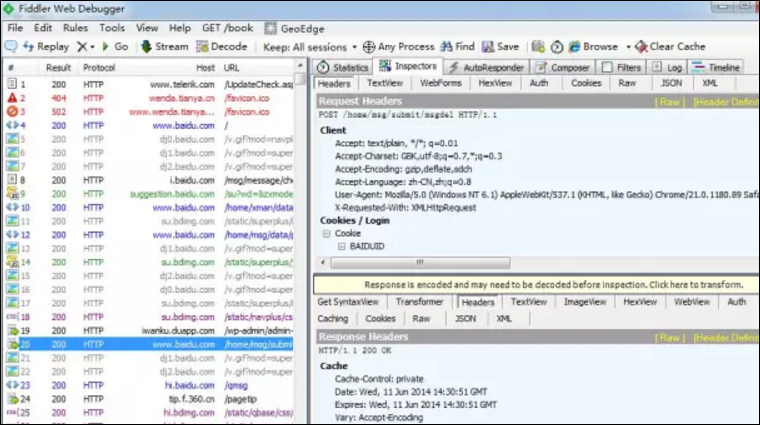Open request inspector Cookies tab
Image resolution: width=760 pixels, height=425 pixels.
coord(586,83)
